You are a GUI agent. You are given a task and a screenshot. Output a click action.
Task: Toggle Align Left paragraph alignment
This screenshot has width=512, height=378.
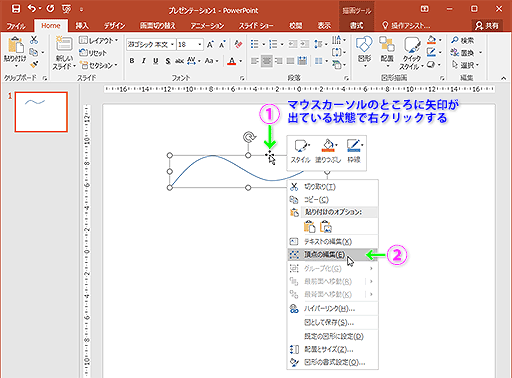coord(255,61)
